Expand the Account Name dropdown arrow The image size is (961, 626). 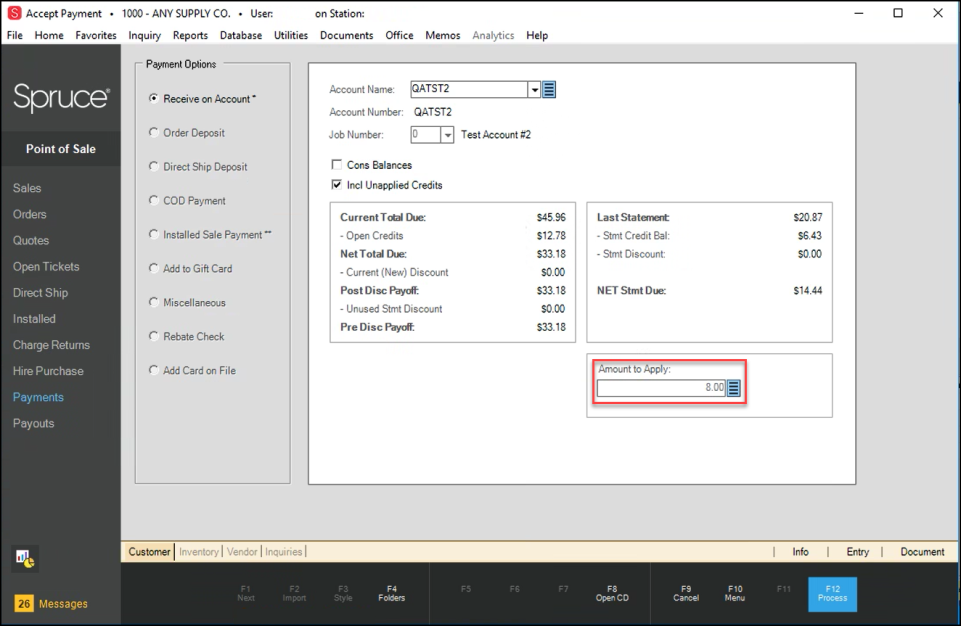534,90
